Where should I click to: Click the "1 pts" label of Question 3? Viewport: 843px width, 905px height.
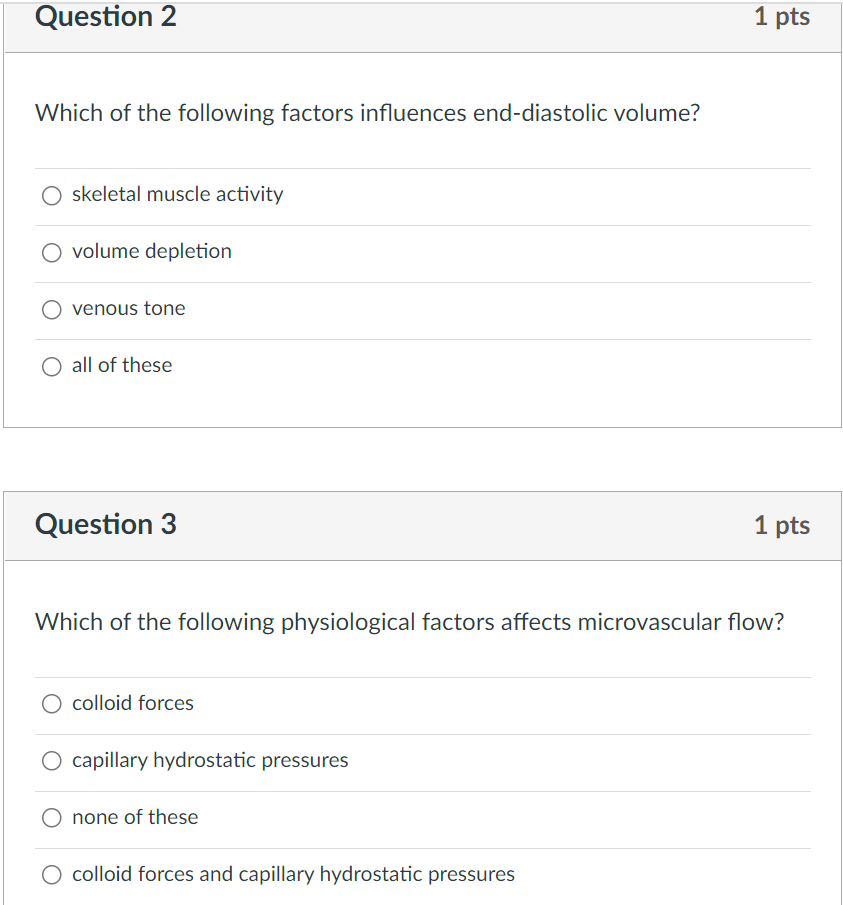pos(781,525)
